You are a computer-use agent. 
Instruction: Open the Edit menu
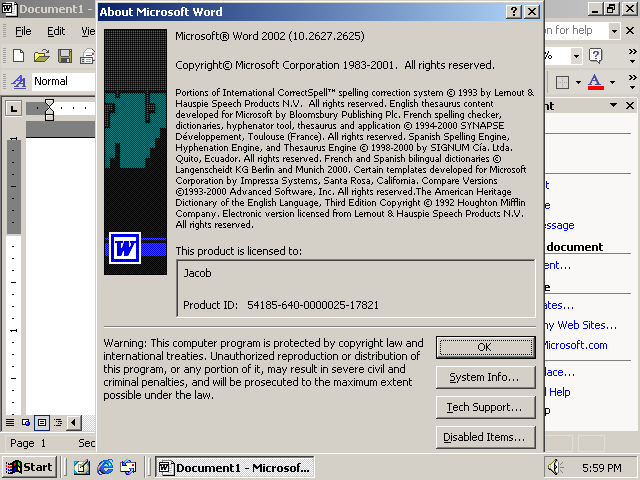(x=56, y=31)
